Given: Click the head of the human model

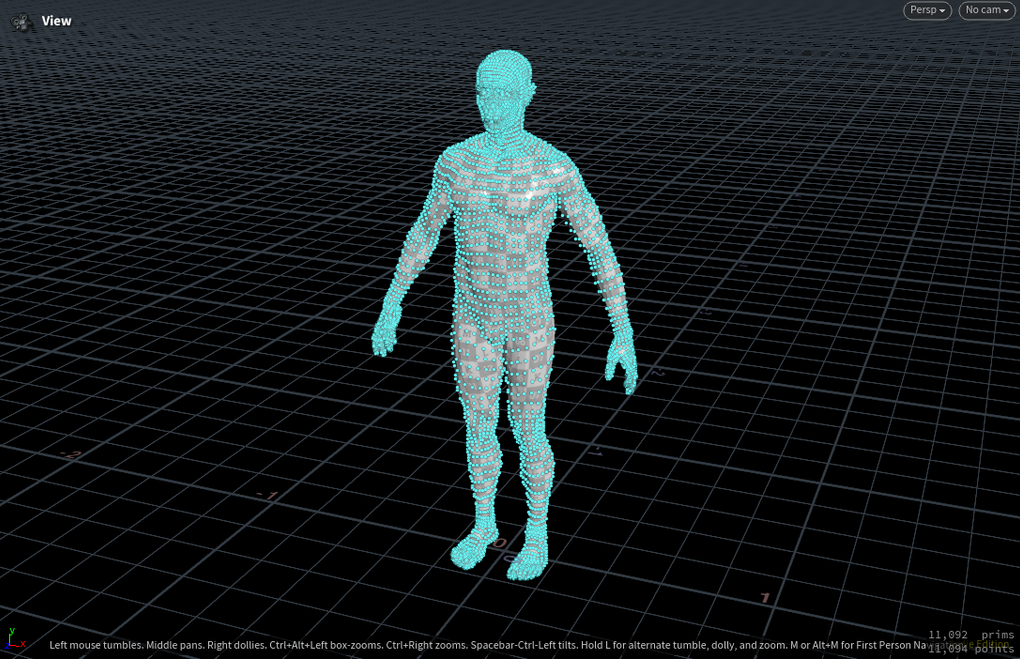Looking at the screenshot, I should (x=503, y=90).
